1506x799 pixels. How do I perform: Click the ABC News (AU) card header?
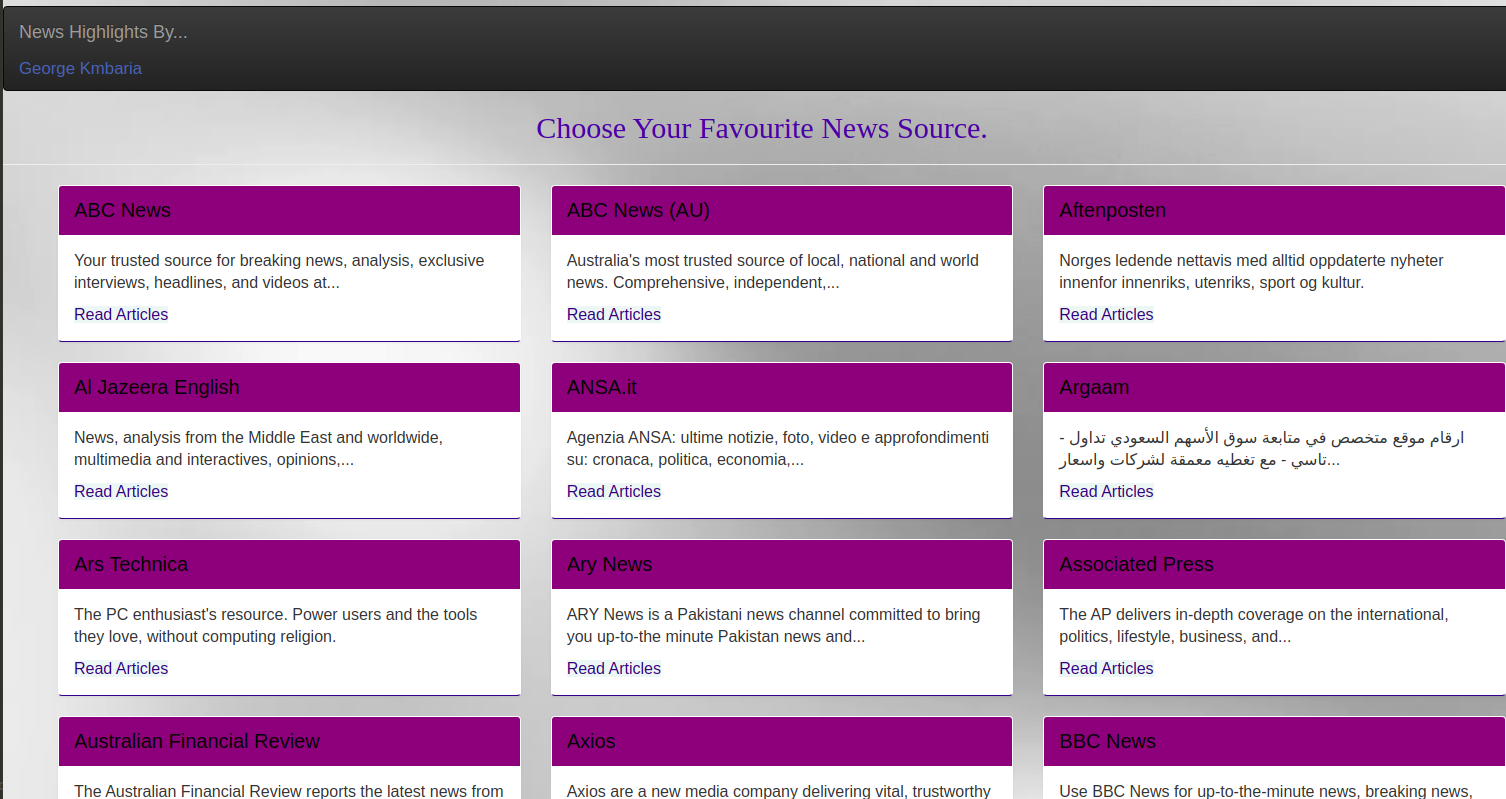pyautogui.click(x=782, y=210)
